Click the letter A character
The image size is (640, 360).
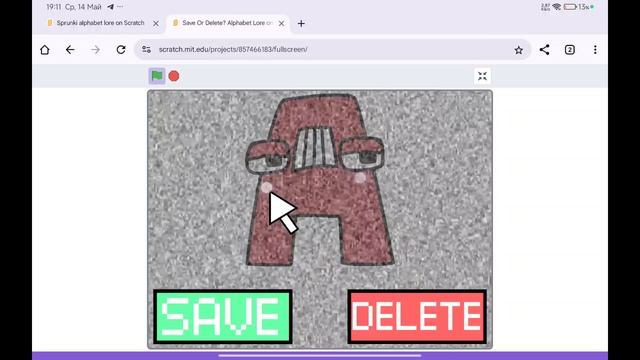coord(320,180)
